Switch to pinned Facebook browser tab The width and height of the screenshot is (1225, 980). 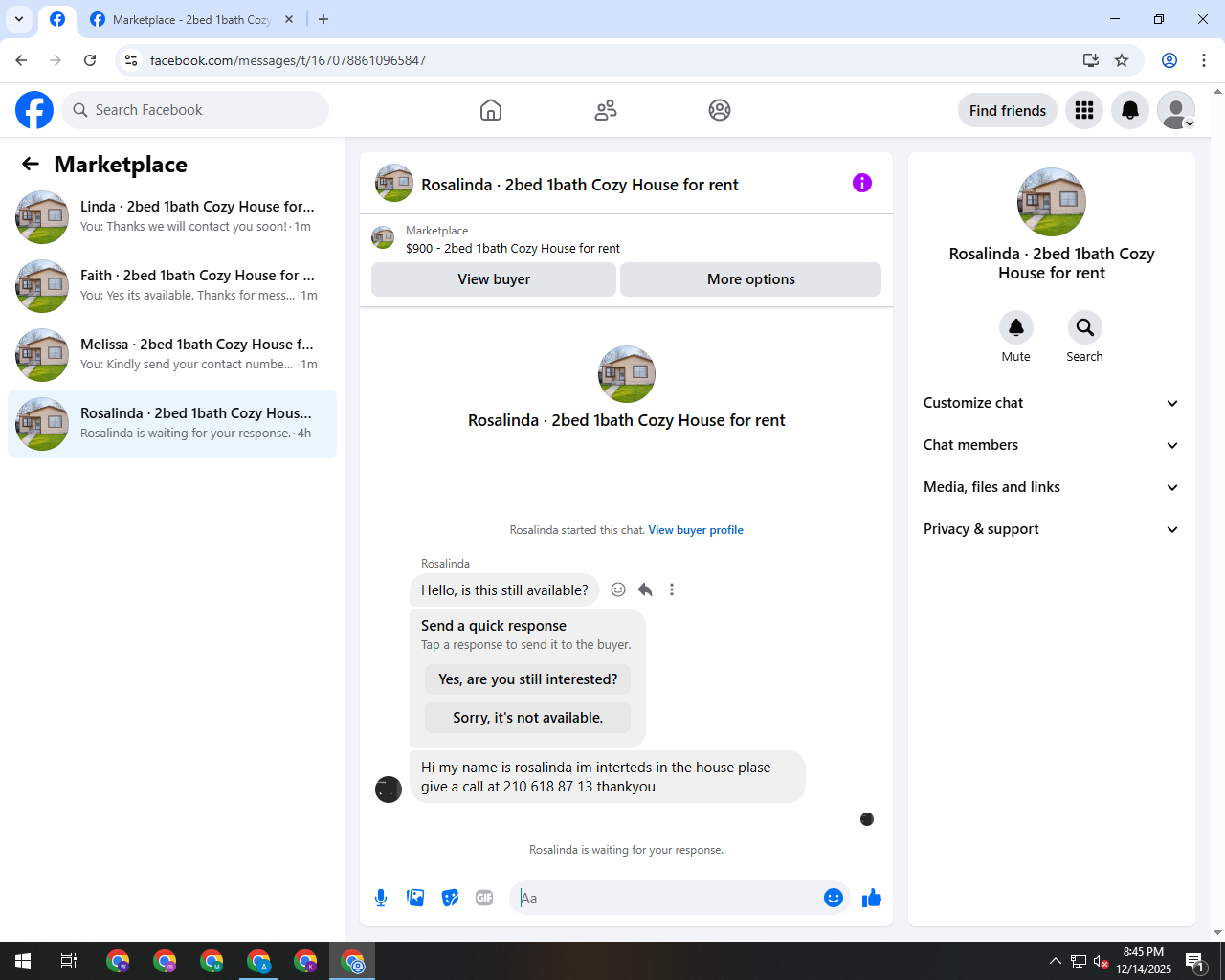coord(57,19)
